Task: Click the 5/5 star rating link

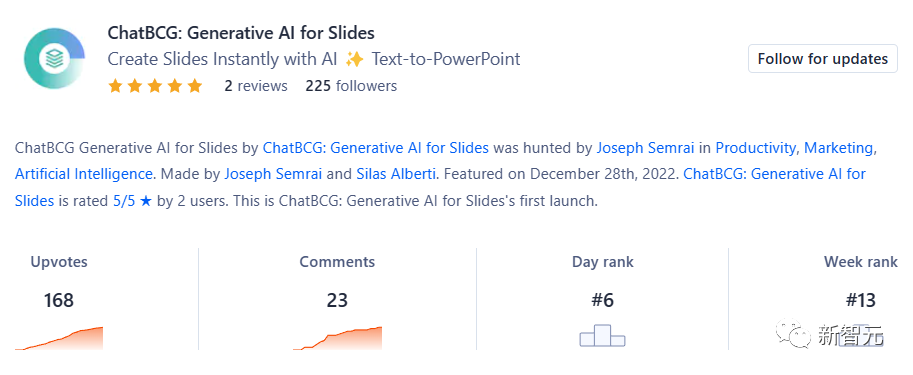Action: click(133, 201)
